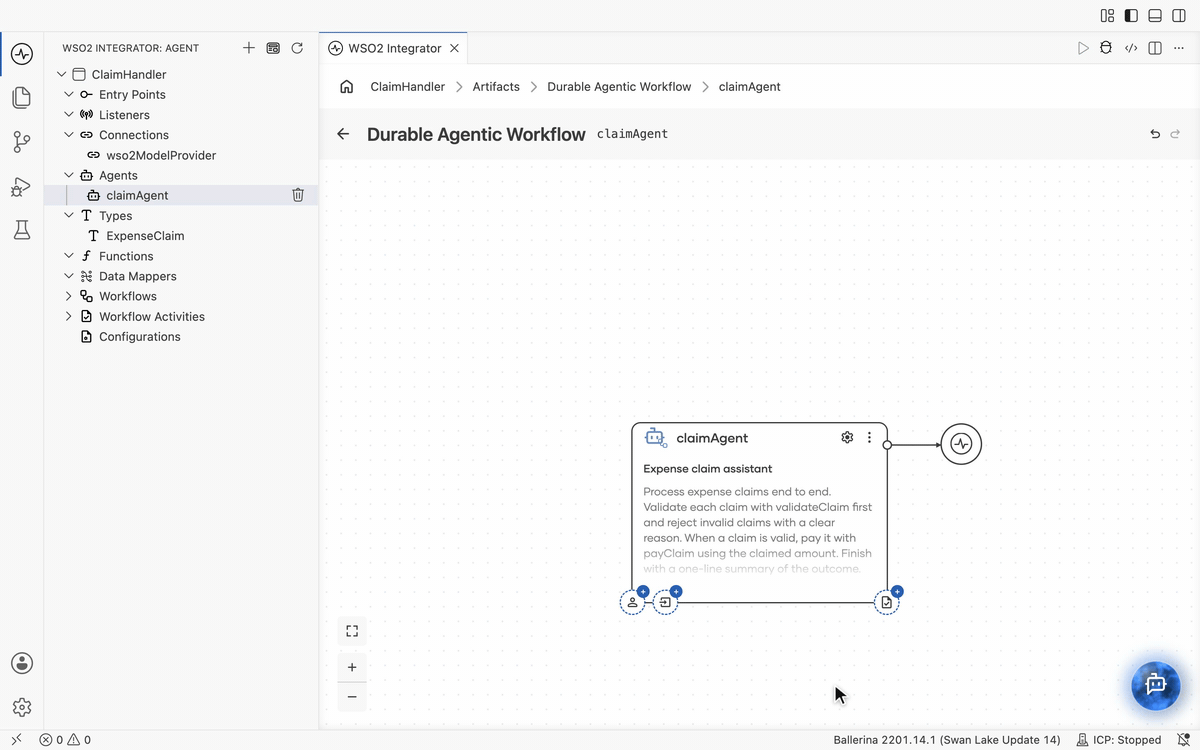
Task: Navigate to ClaimHandler breadcrumb
Action: click(408, 87)
